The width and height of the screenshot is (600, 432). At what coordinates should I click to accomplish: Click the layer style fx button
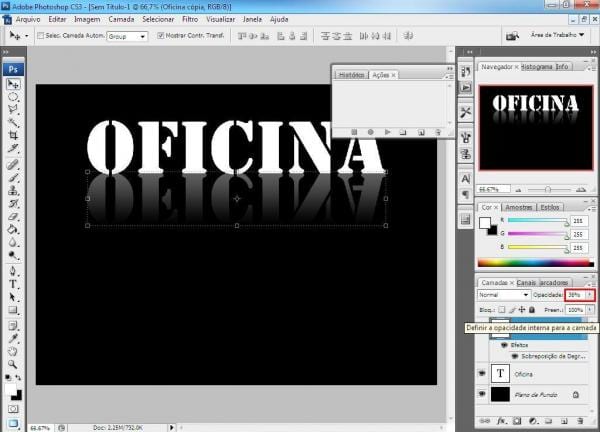coord(501,421)
